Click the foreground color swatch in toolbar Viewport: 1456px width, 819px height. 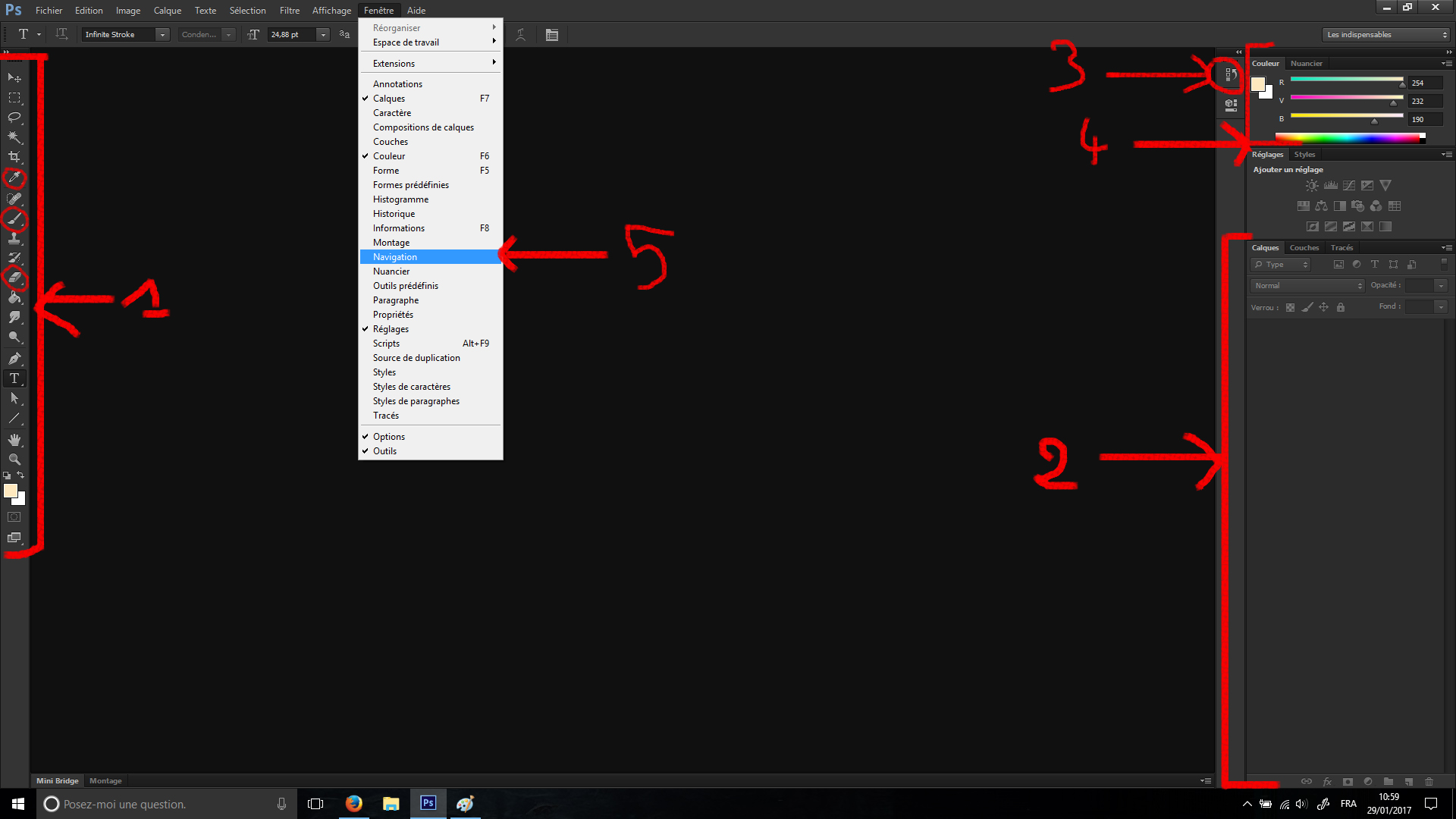coord(11,491)
